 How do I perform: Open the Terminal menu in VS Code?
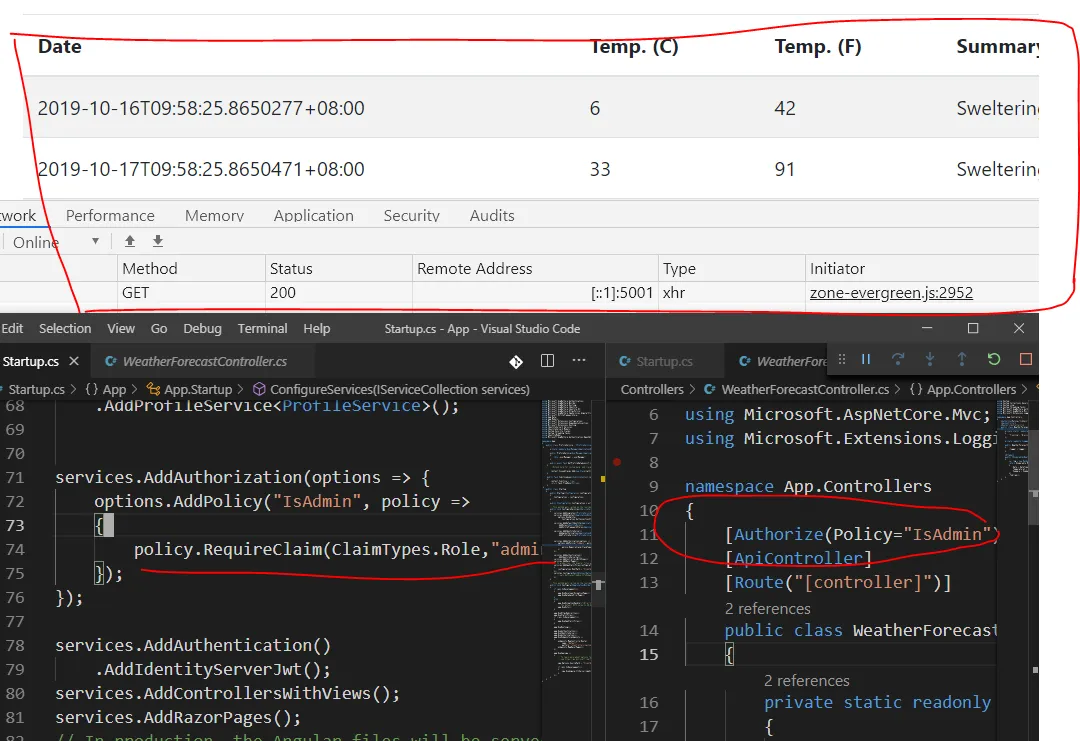(x=262, y=328)
